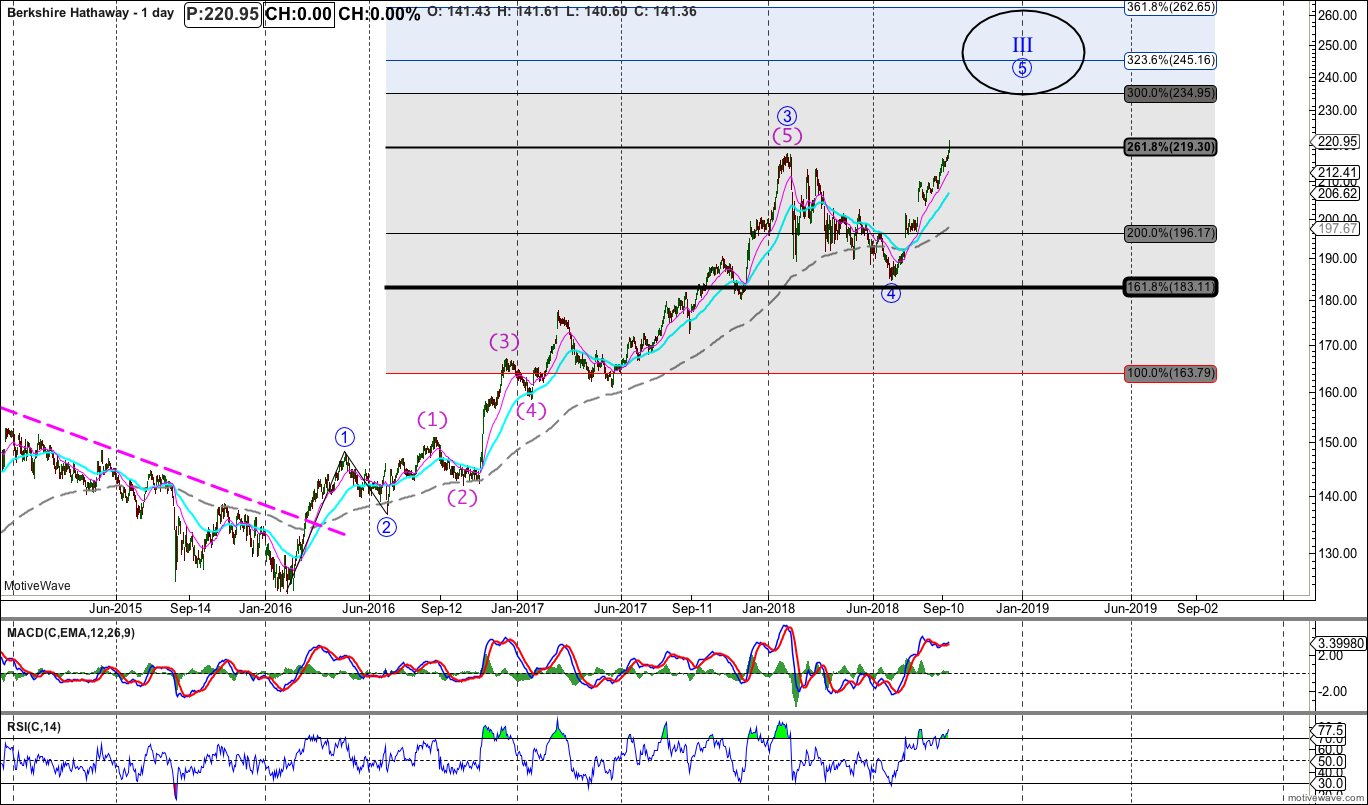Select the 323.6%(245.16) Fibonacci label

[1169, 60]
